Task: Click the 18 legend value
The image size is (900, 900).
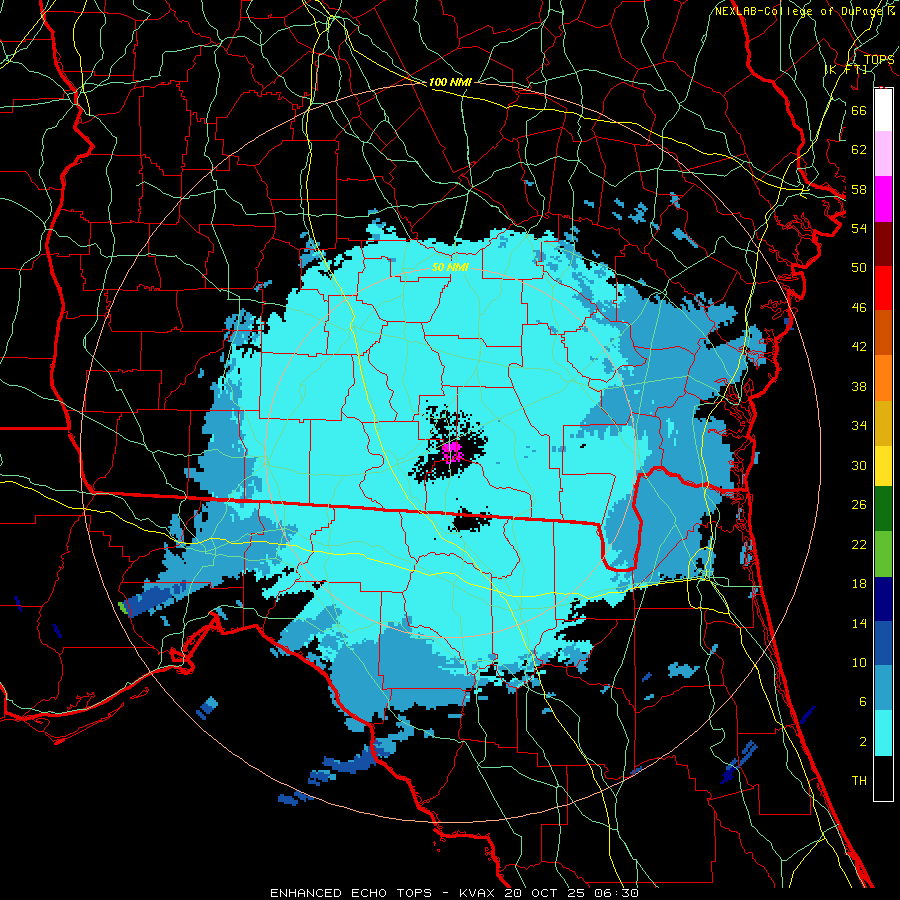Action: click(x=859, y=584)
